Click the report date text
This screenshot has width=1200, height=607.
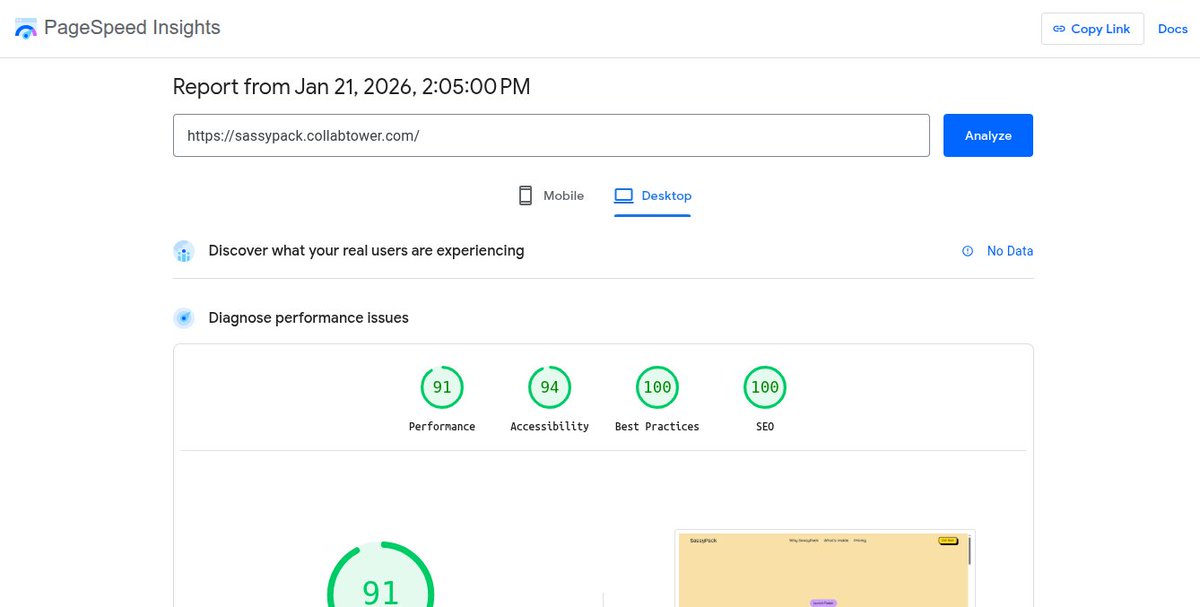351,87
